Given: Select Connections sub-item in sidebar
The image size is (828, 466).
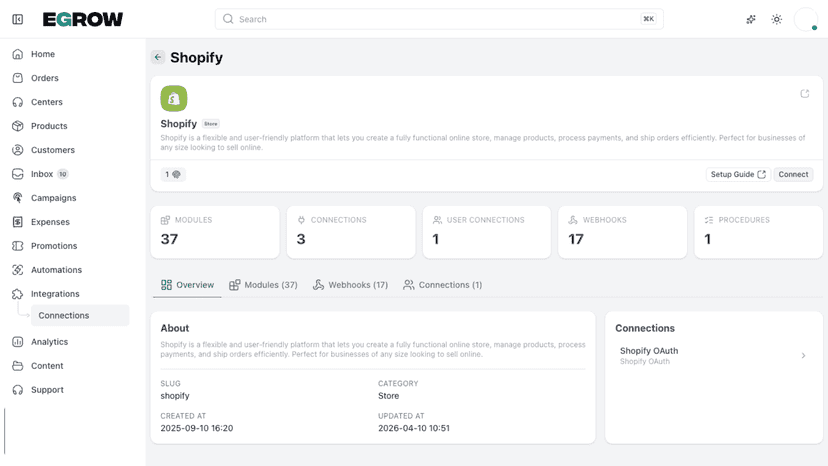Looking at the screenshot, I should tap(80, 315).
